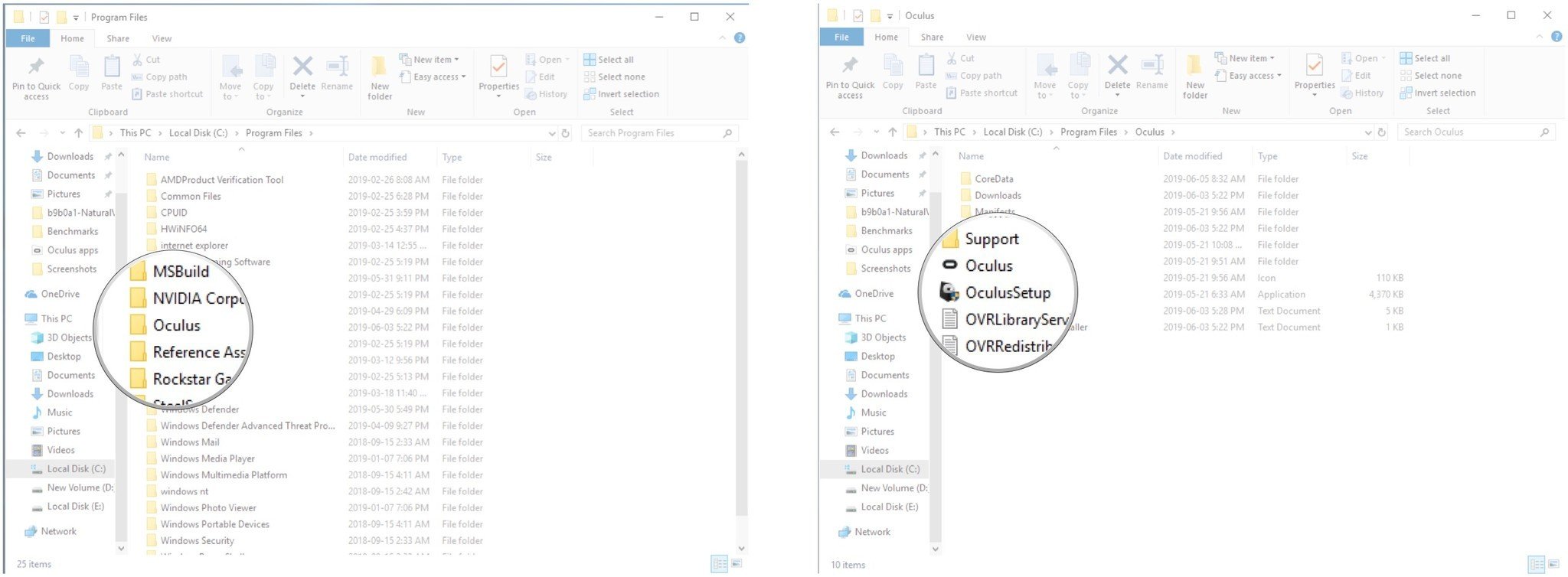The width and height of the screenshot is (1568, 577).
Task: Click Invert selection in Program Files window
Action: [621, 94]
